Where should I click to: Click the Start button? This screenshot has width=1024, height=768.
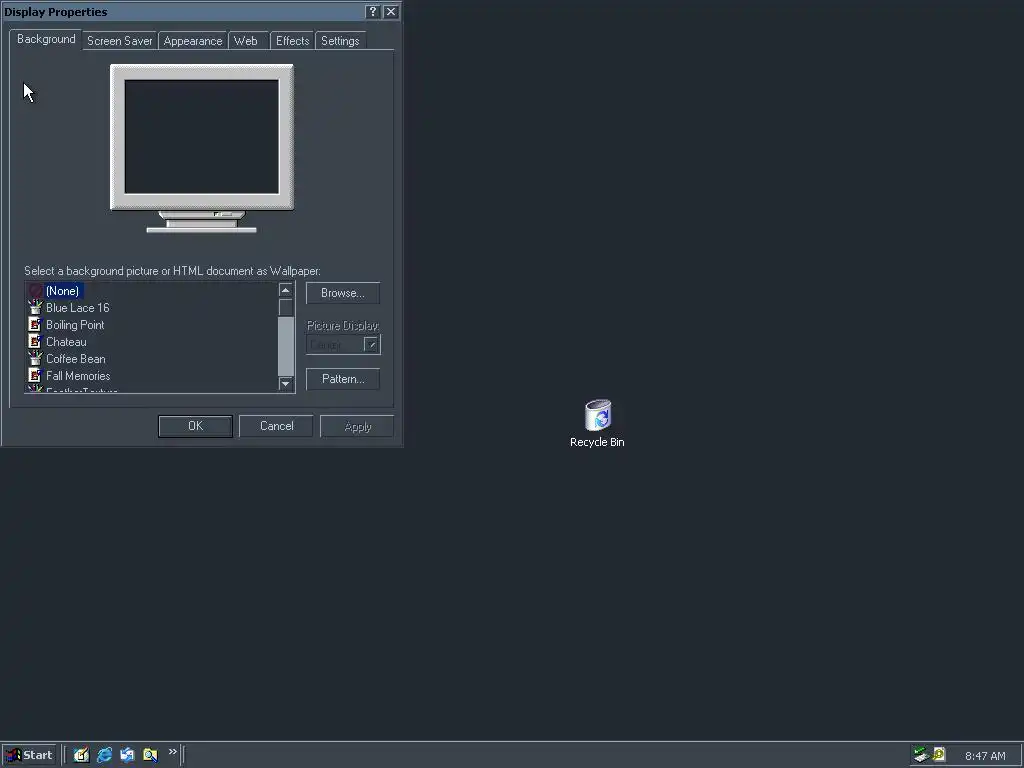coord(30,755)
